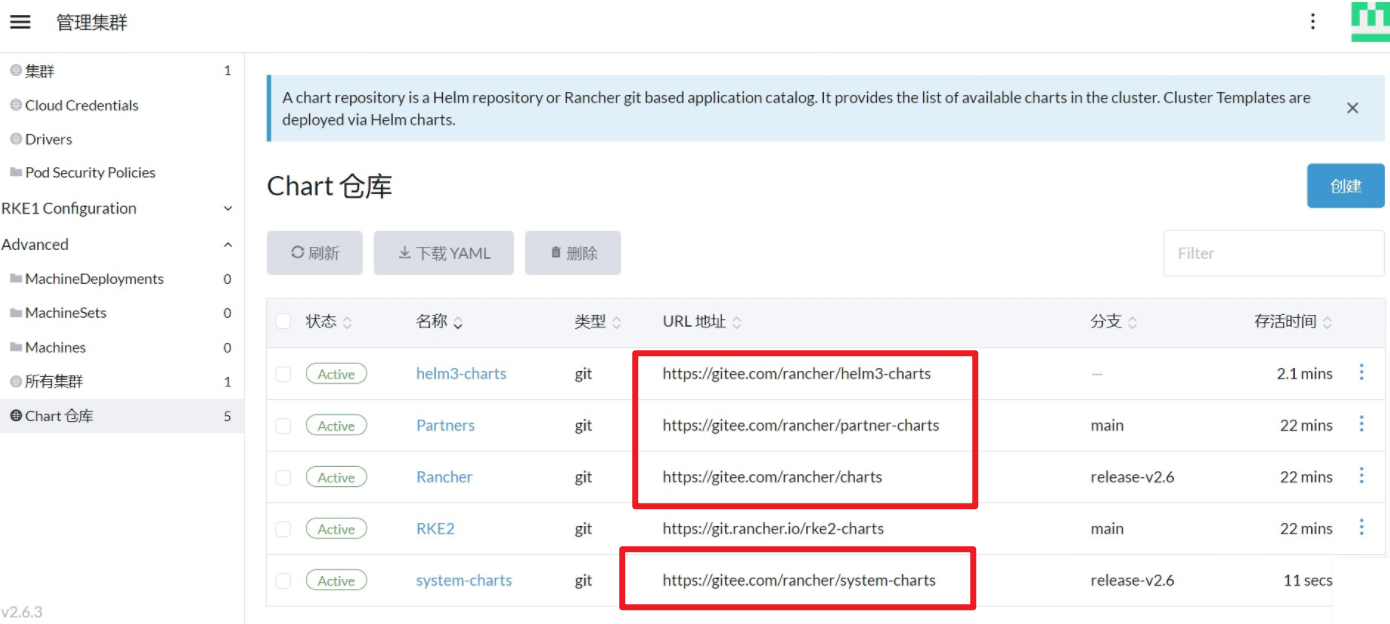The width and height of the screenshot is (1390, 624).
Task: Open the system-charts repository link
Action: pos(464,580)
